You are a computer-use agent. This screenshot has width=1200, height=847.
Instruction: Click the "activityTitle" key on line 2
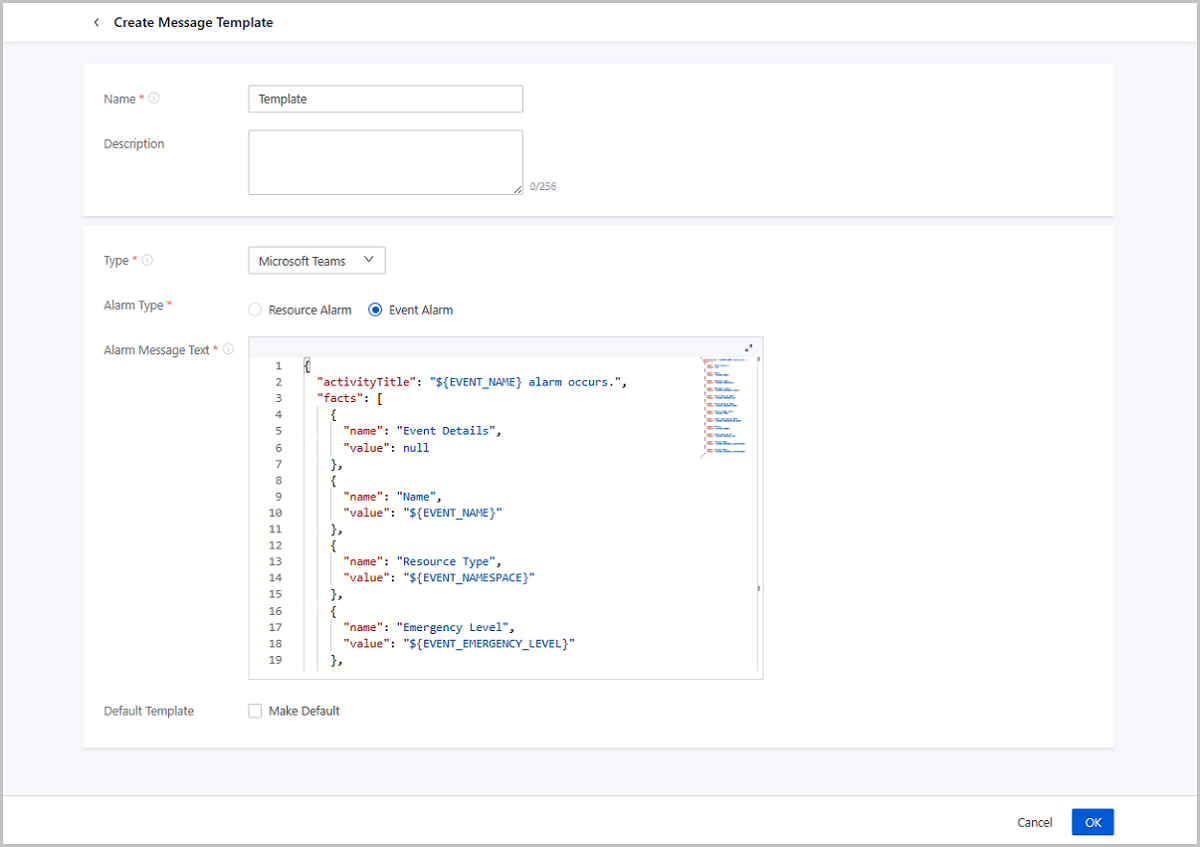[366, 382]
